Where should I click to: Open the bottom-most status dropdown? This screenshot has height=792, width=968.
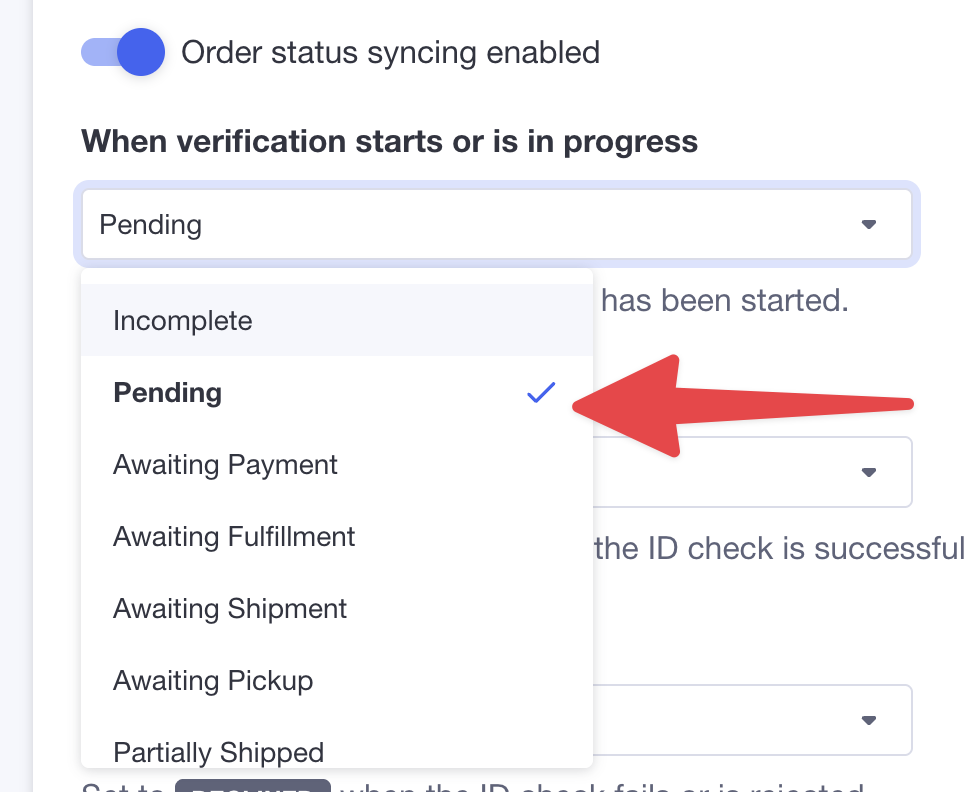pyautogui.click(x=750, y=720)
